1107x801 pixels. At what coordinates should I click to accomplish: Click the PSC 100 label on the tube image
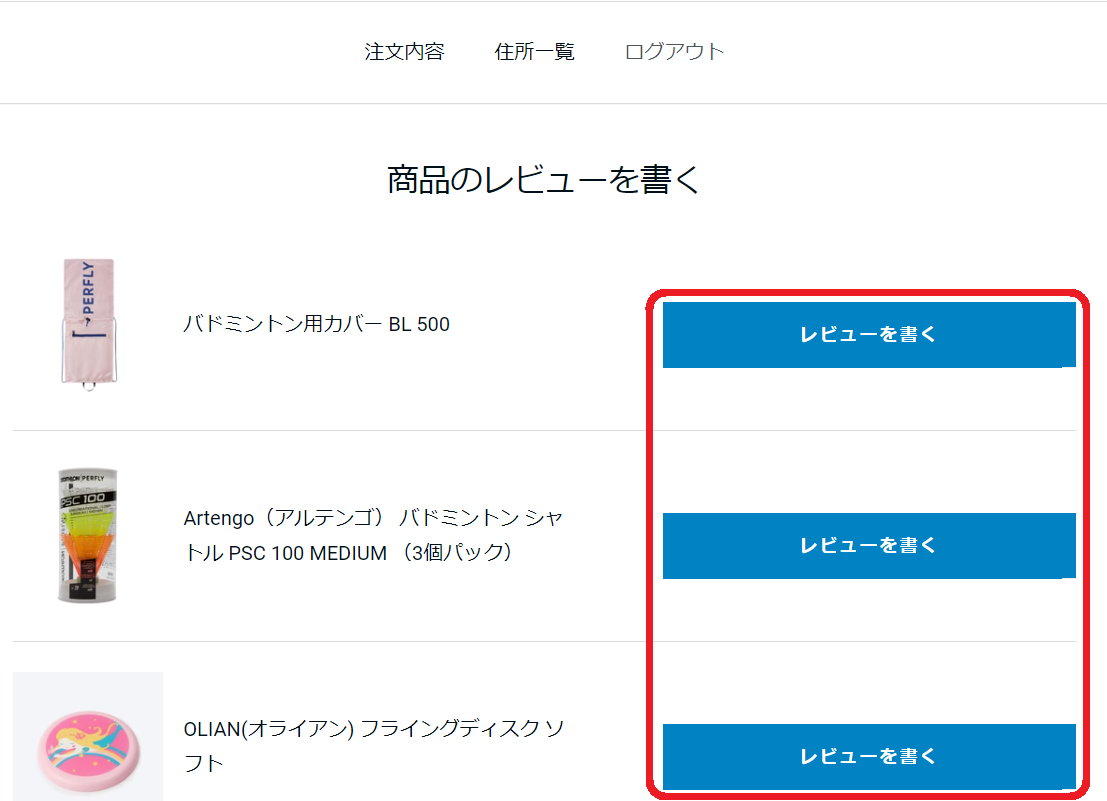pyautogui.click(x=83, y=498)
